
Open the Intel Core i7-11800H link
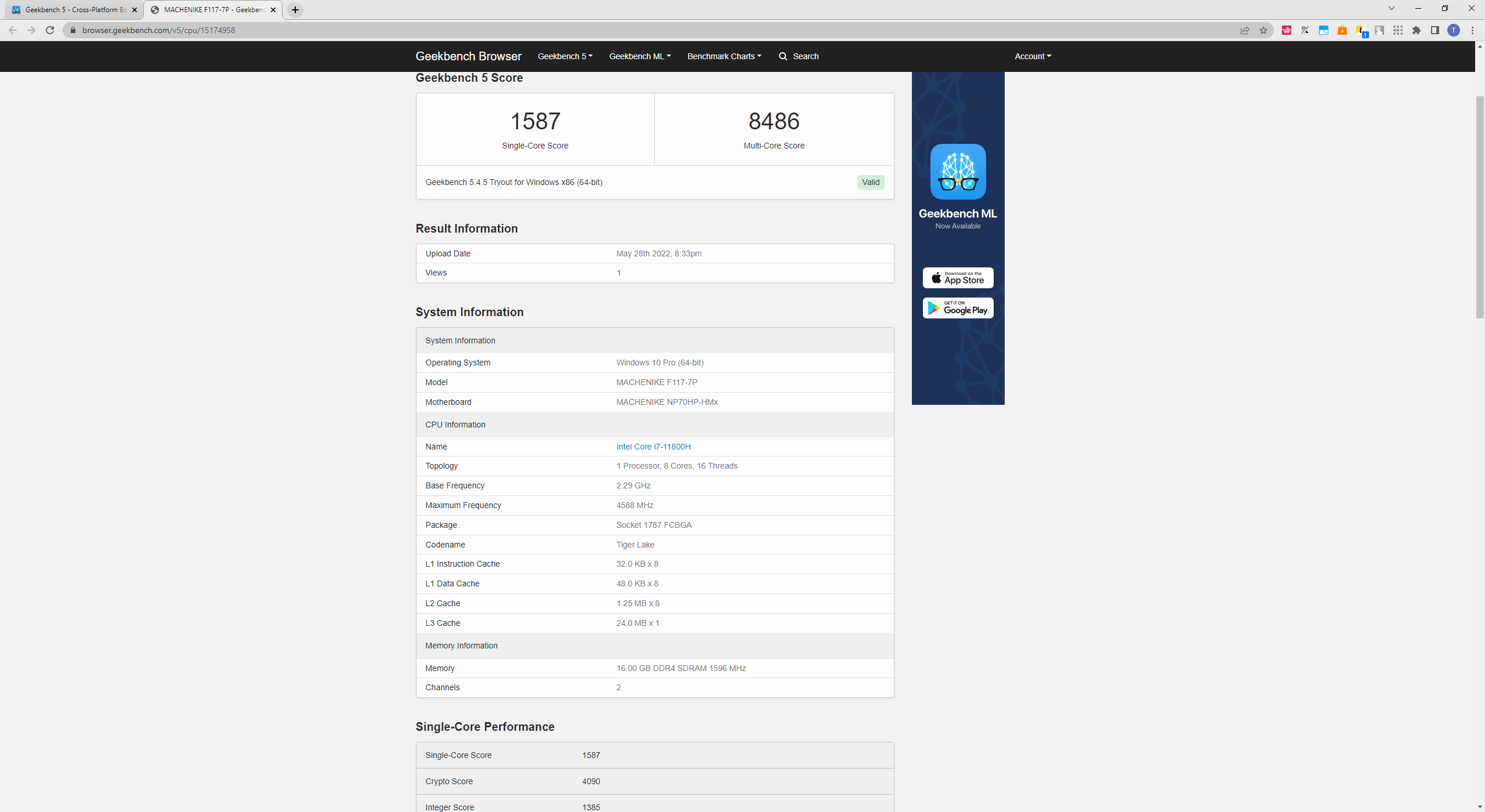tap(653, 447)
